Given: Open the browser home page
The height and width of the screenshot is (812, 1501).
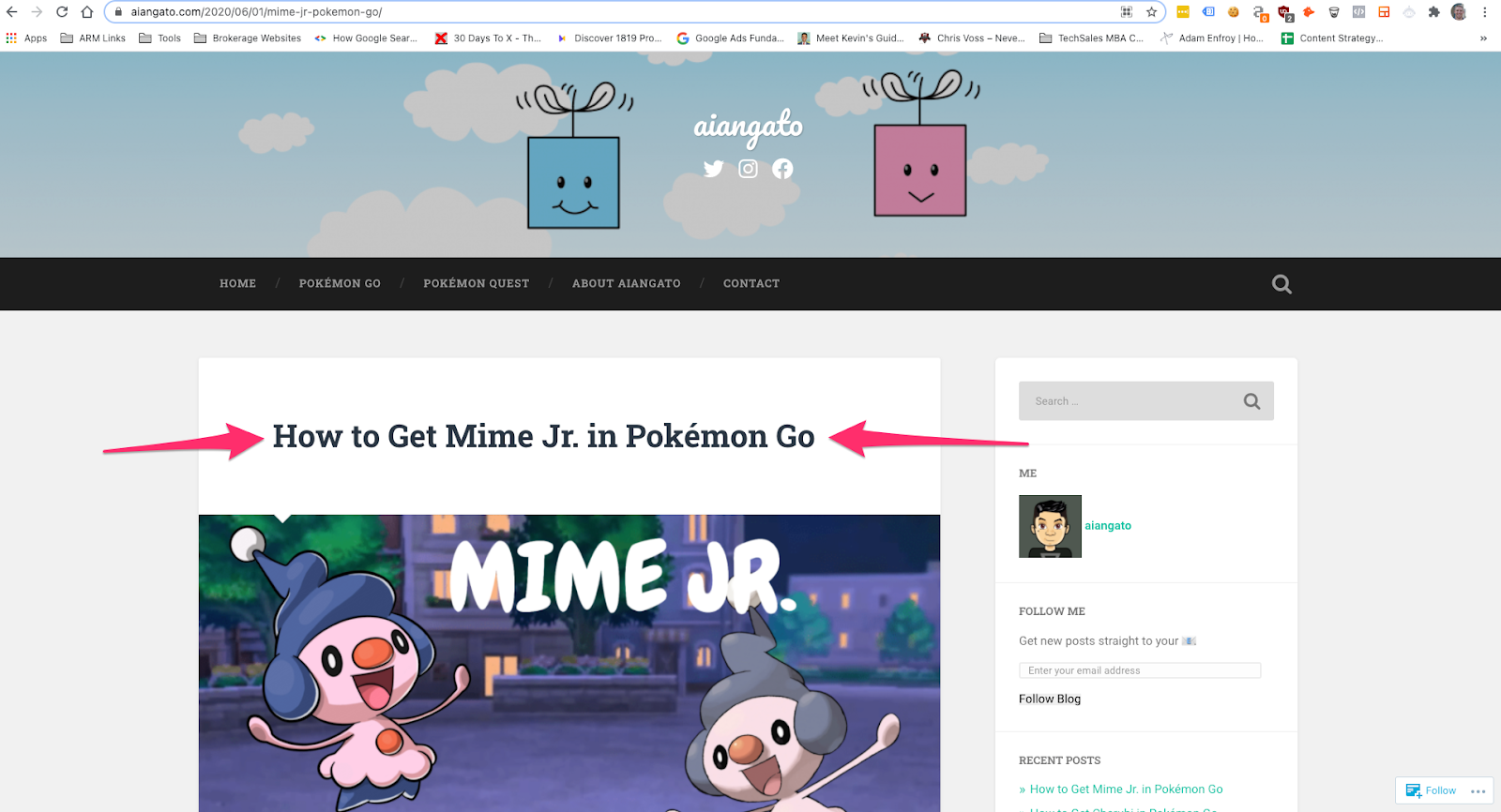Looking at the screenshot, I should click(x=86, y=12).
